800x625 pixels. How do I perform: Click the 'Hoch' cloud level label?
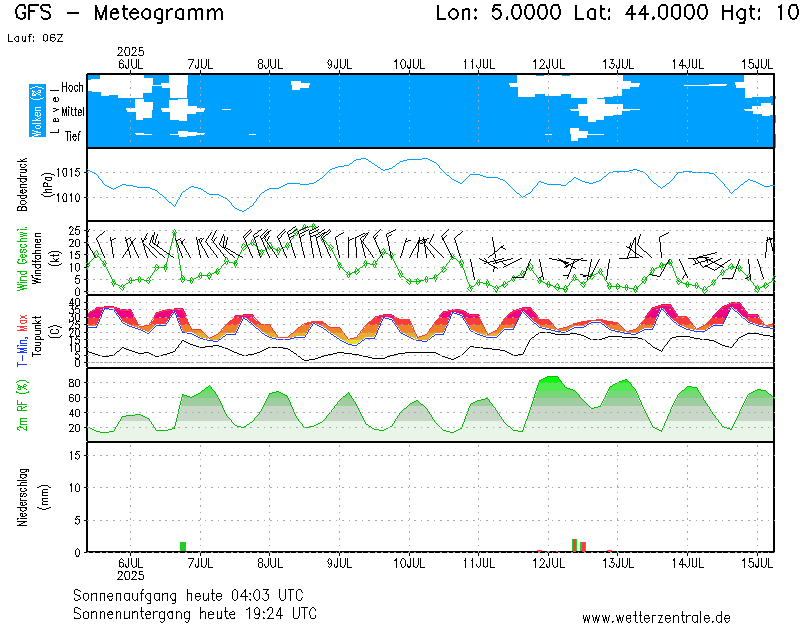click(x=72, y=87)
